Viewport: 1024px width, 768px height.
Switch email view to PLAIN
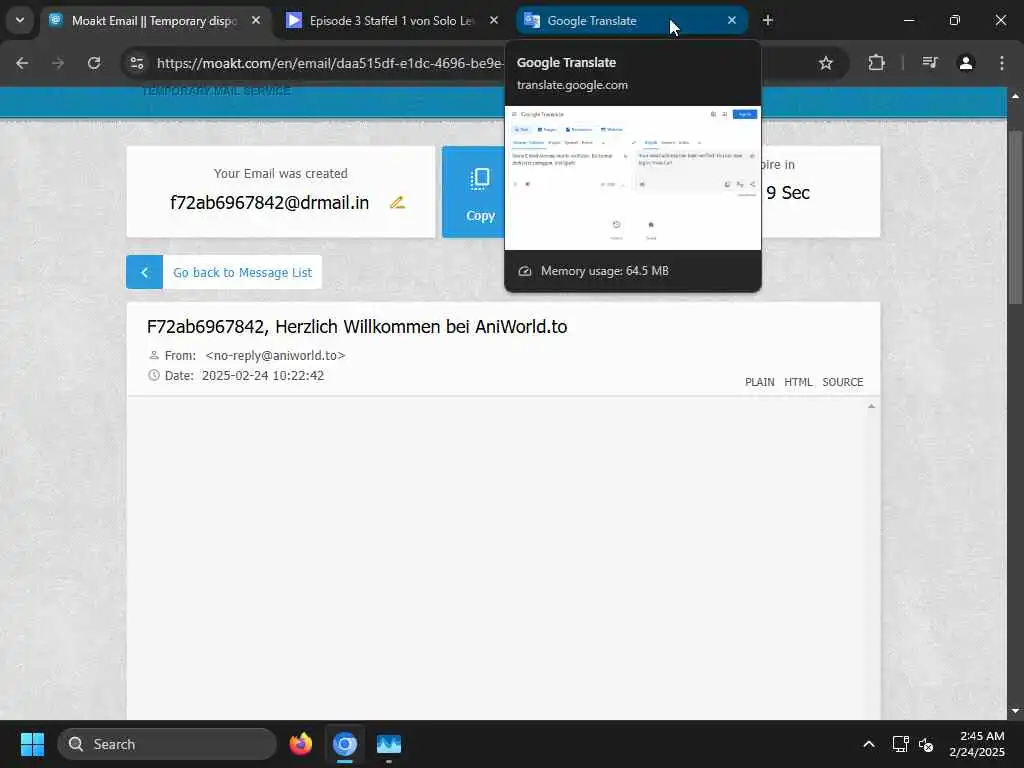(x=760, y=382)
